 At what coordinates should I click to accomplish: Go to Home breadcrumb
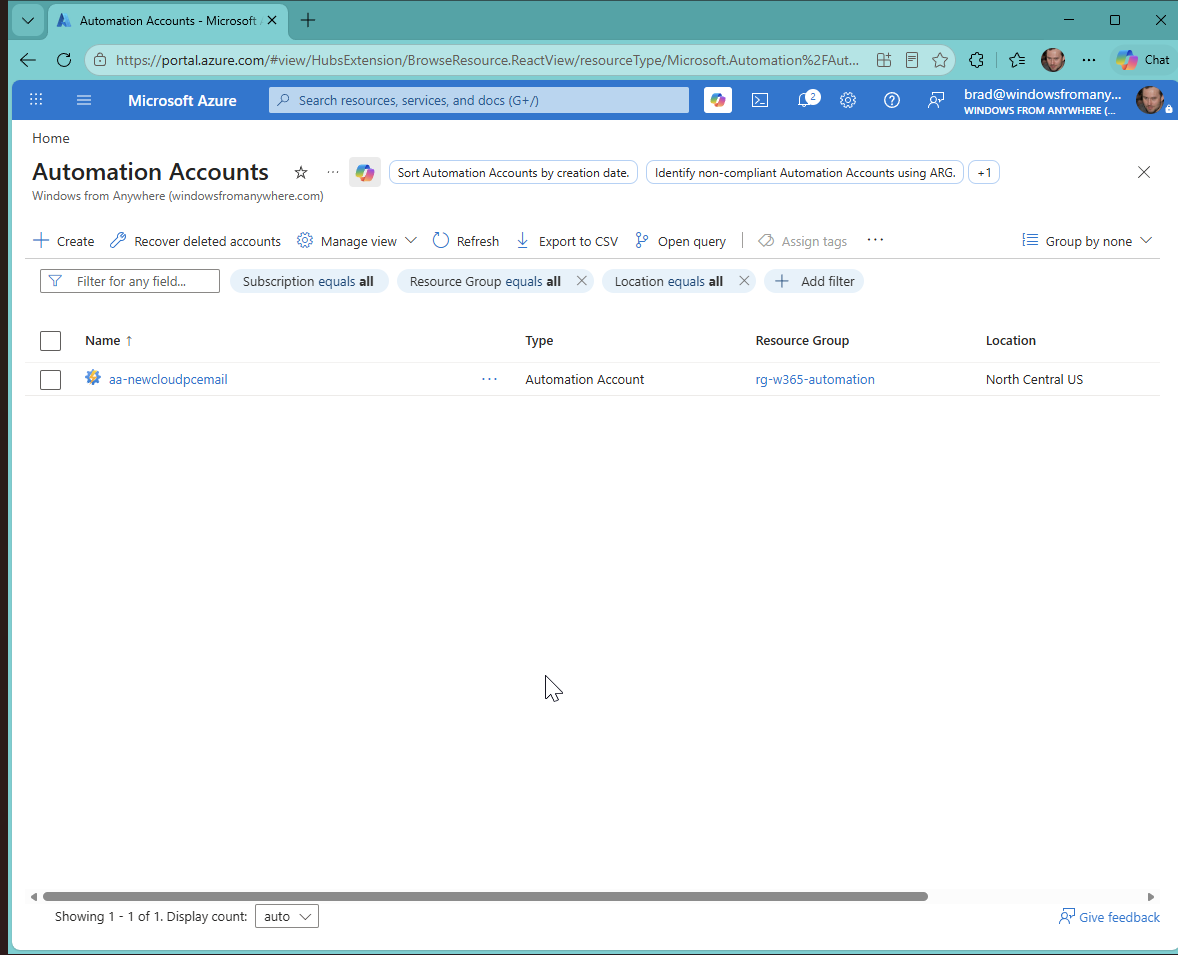point(50,138)
